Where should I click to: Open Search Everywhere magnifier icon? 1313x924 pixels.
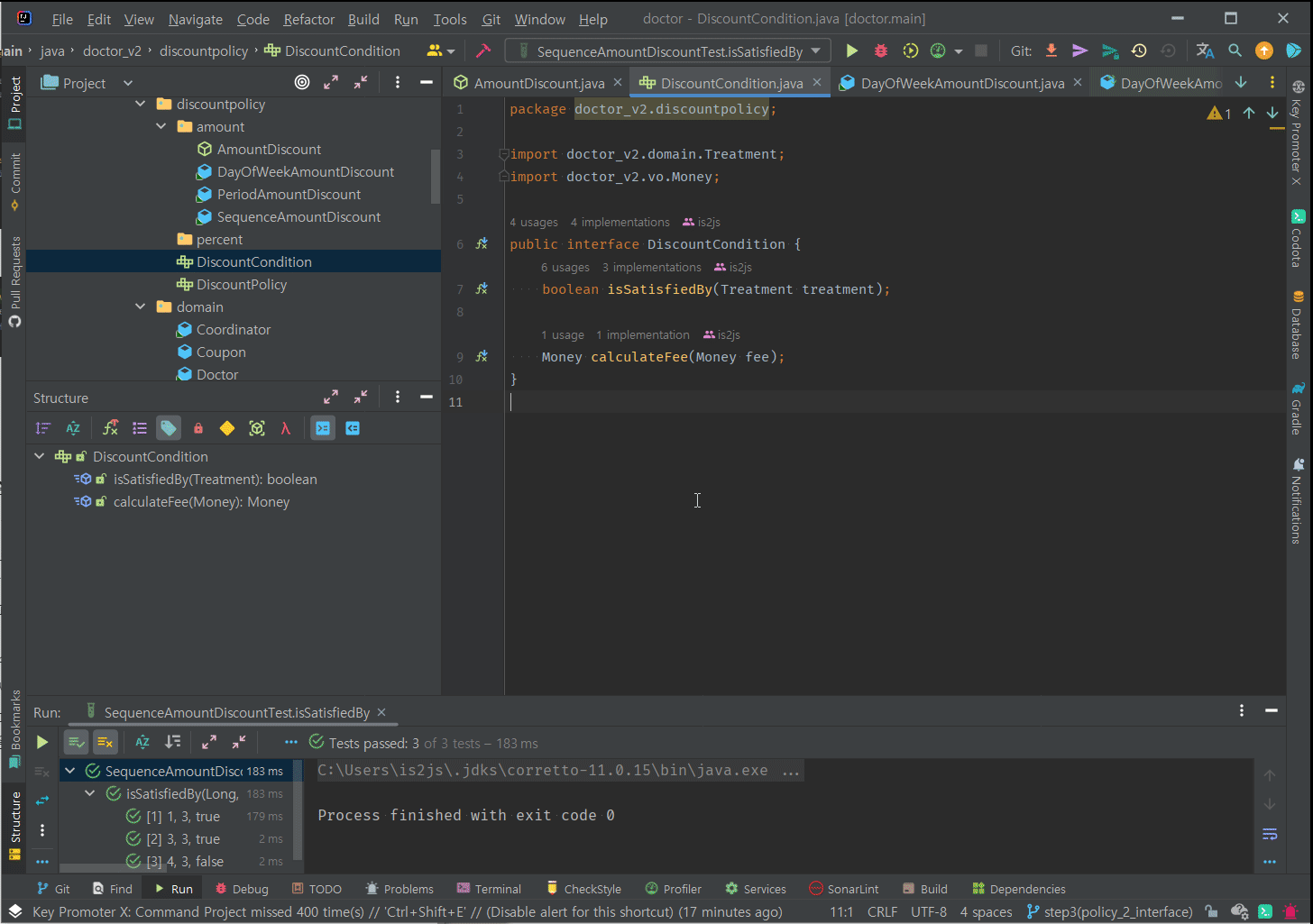[1235, 51]
